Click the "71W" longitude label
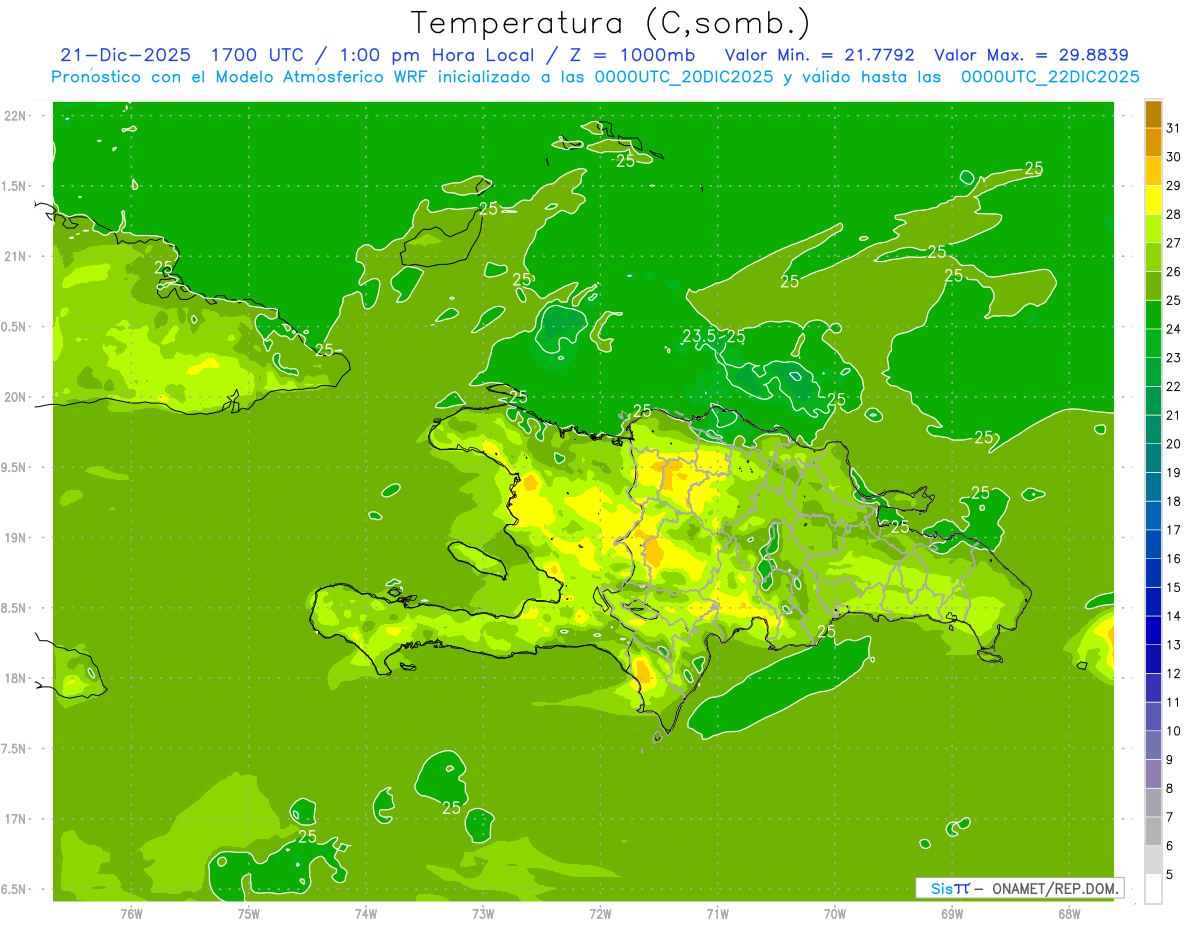This screenshot has height=927, width=1200. (x=717, y=913)
